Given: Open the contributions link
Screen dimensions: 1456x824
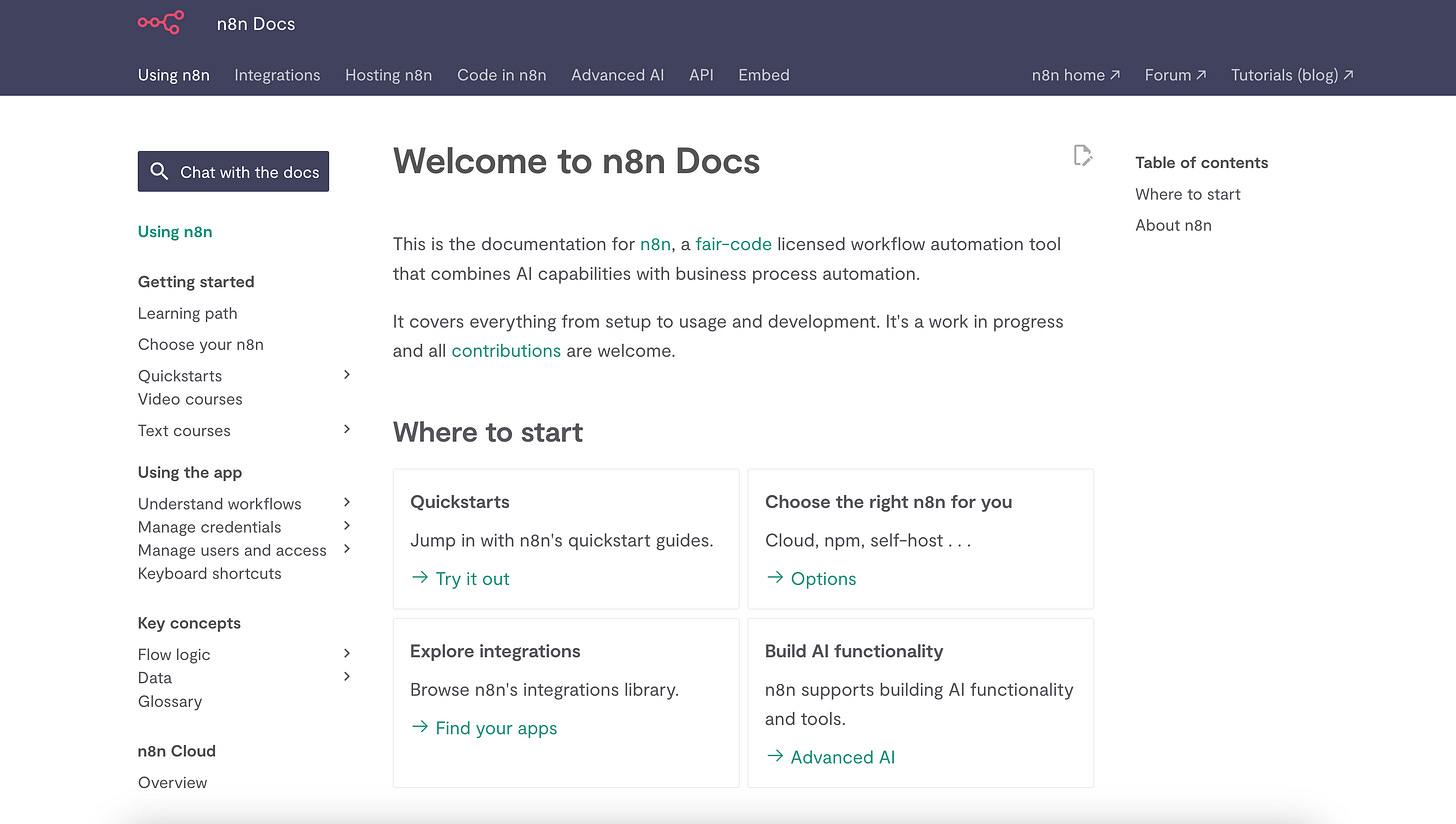Looking at the screenshot, I should point(506,351).
